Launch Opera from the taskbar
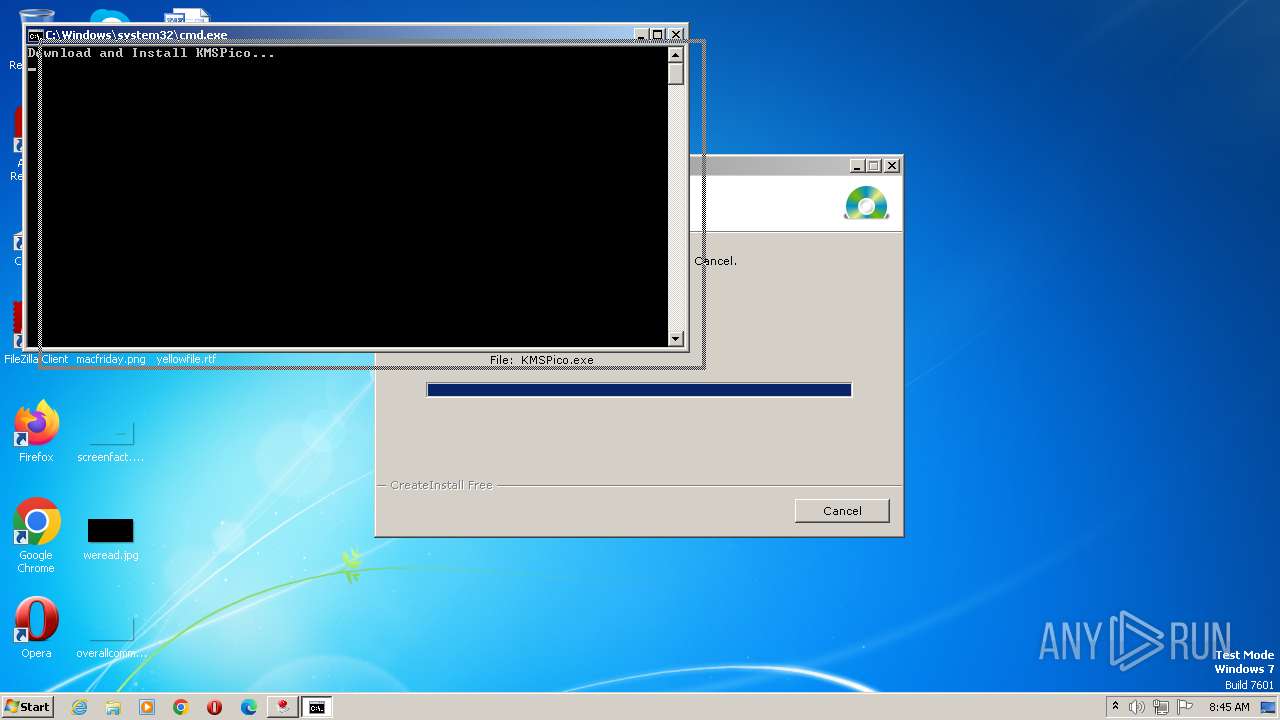 click(x=214, y=707)
